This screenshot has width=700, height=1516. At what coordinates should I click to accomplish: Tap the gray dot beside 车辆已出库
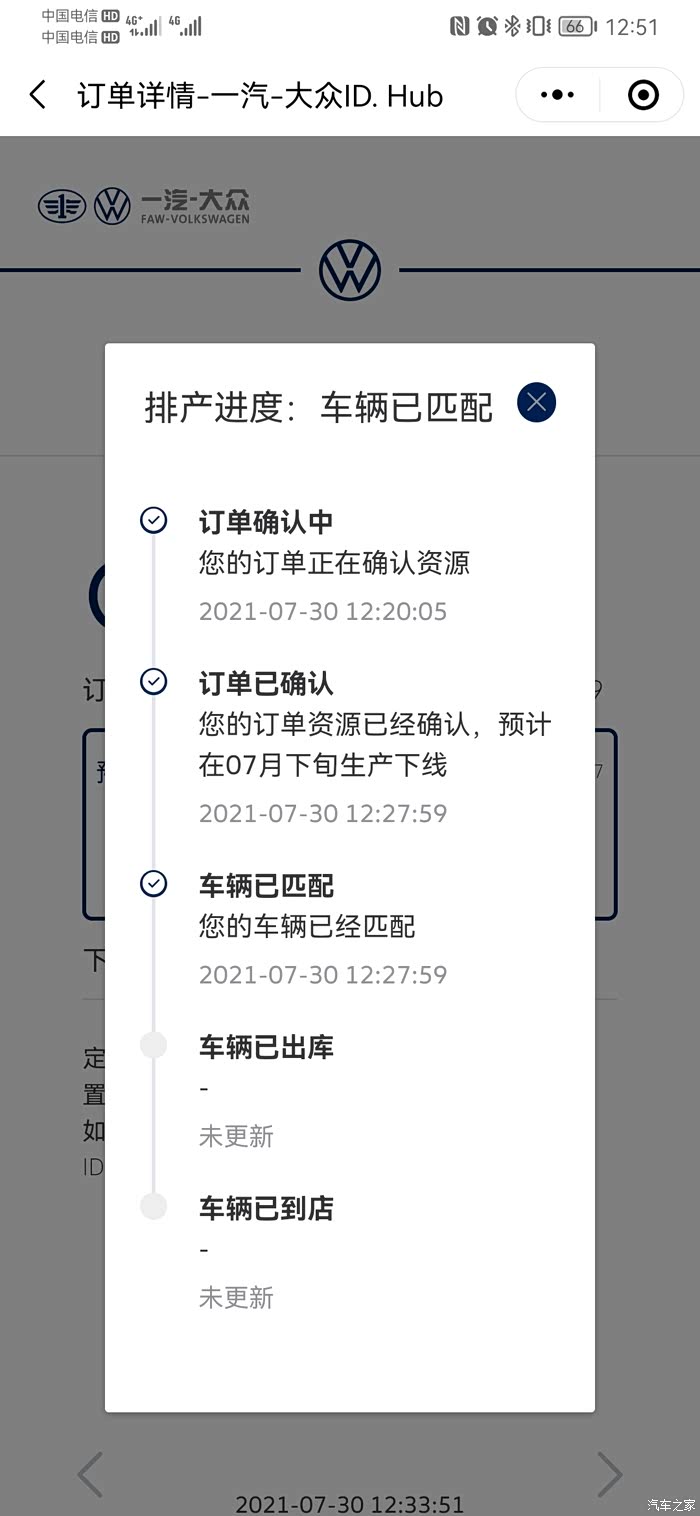[153, 1046]
